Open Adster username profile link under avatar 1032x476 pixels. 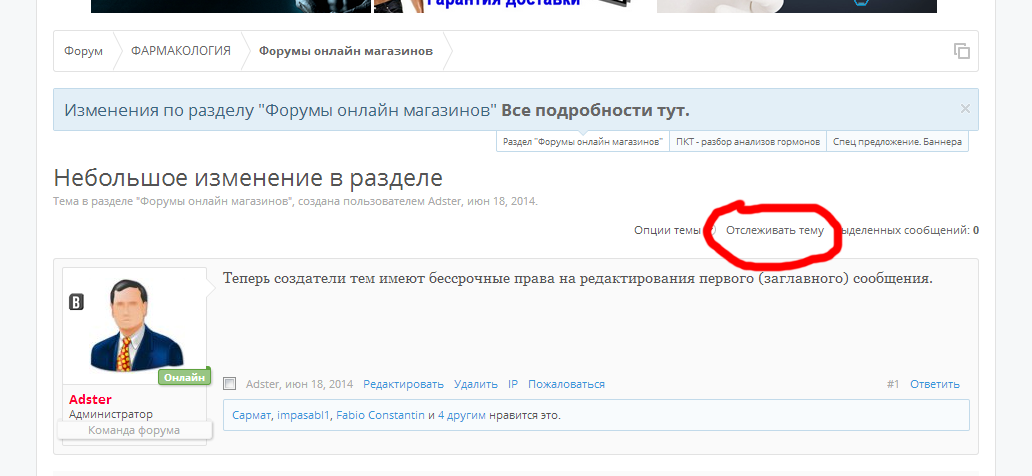coord(90,399)
